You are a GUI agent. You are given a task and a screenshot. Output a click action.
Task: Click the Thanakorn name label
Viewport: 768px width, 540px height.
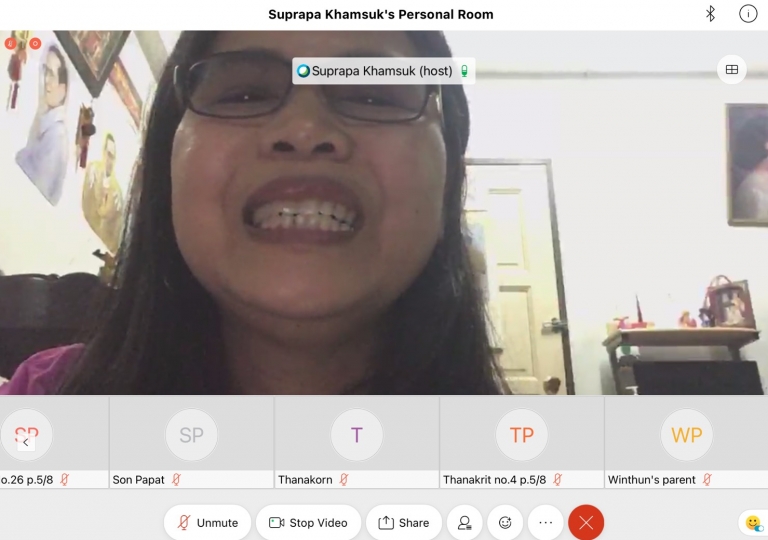(305, 480)
